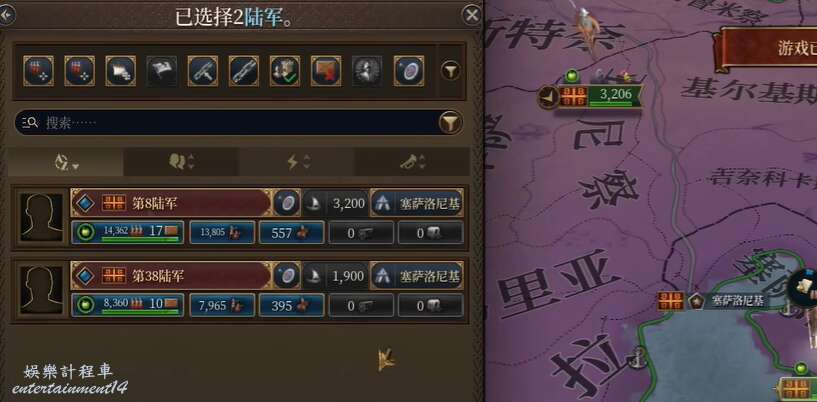Sort armies by the lightning bolt column
817x402 pixels.
298,162
